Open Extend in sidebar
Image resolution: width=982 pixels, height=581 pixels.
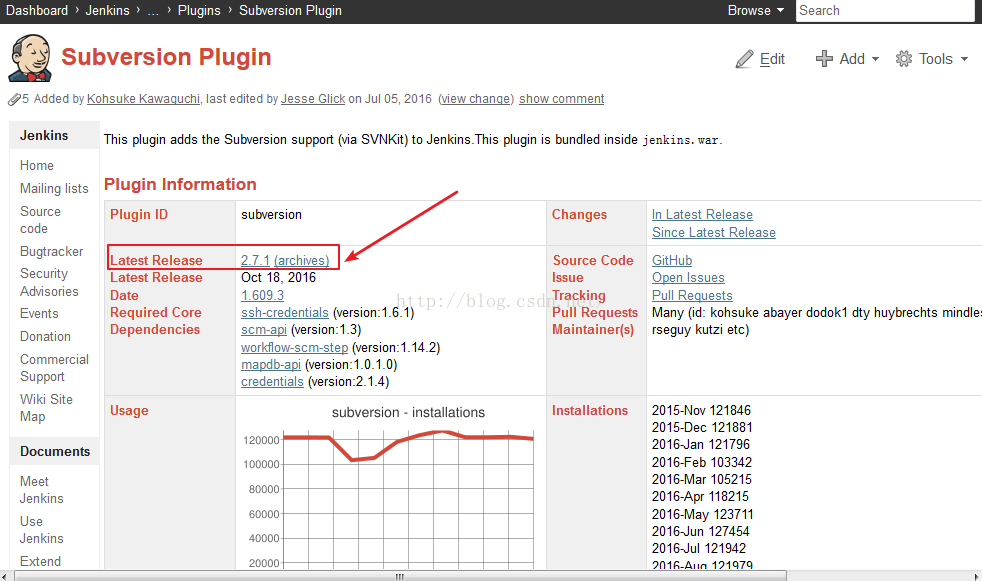(x=40, y=562)
